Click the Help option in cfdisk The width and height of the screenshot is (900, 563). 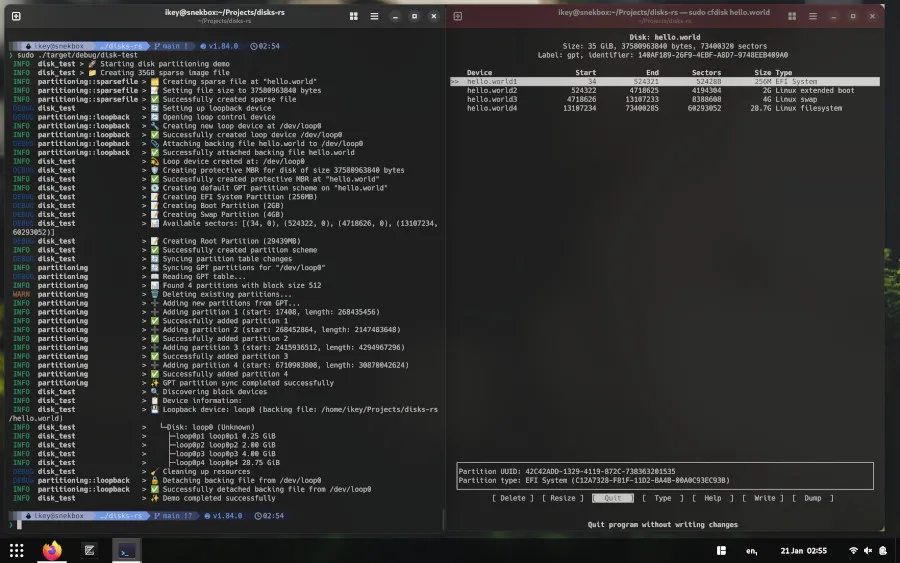coord(712,497)
